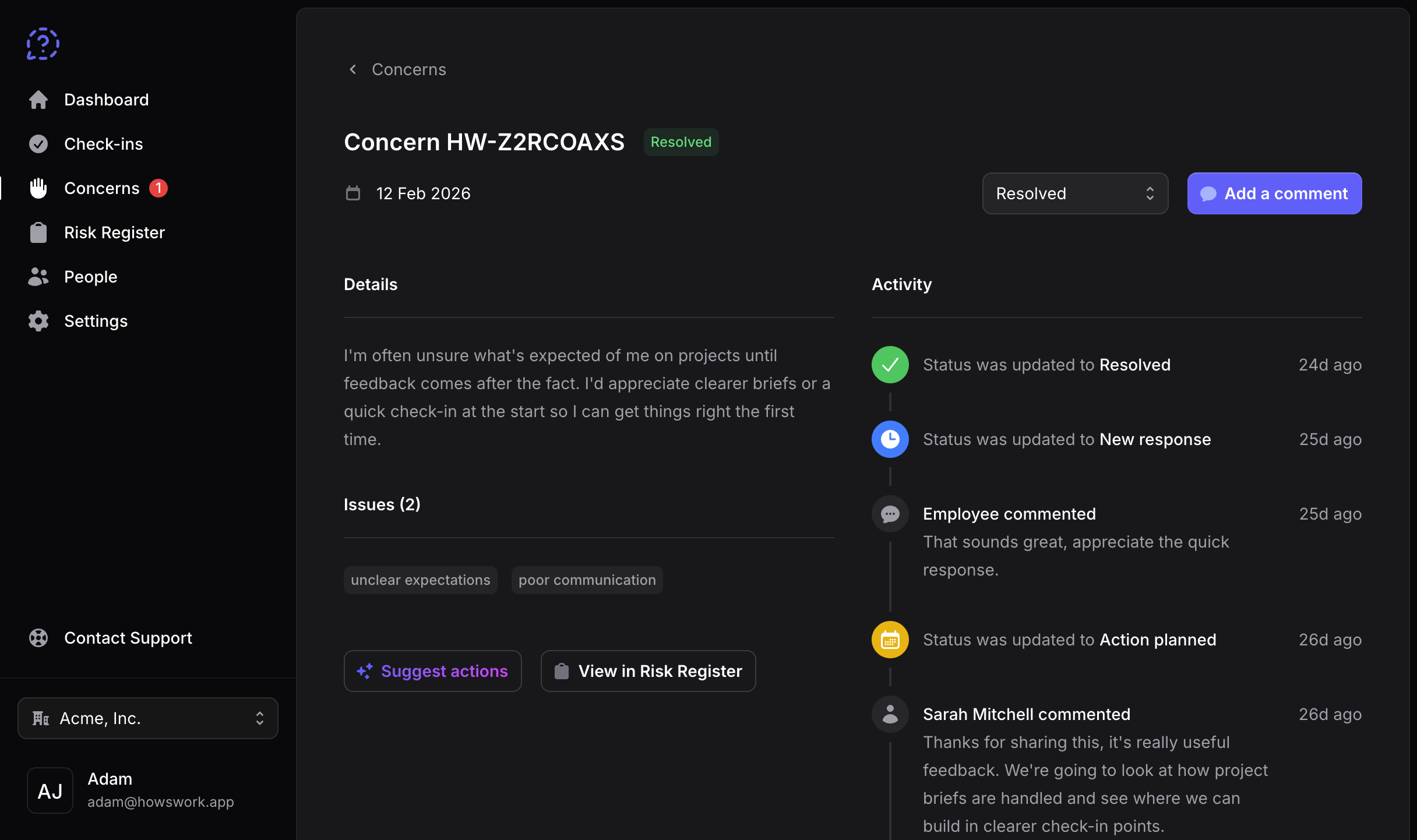Click the Check-ins checkmark icon
Viewport: 1417px width, 840px height.
click(38, 144)
